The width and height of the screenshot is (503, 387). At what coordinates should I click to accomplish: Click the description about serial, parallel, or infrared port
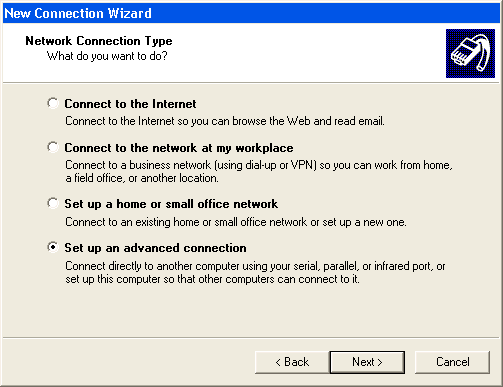coord(255,266)
